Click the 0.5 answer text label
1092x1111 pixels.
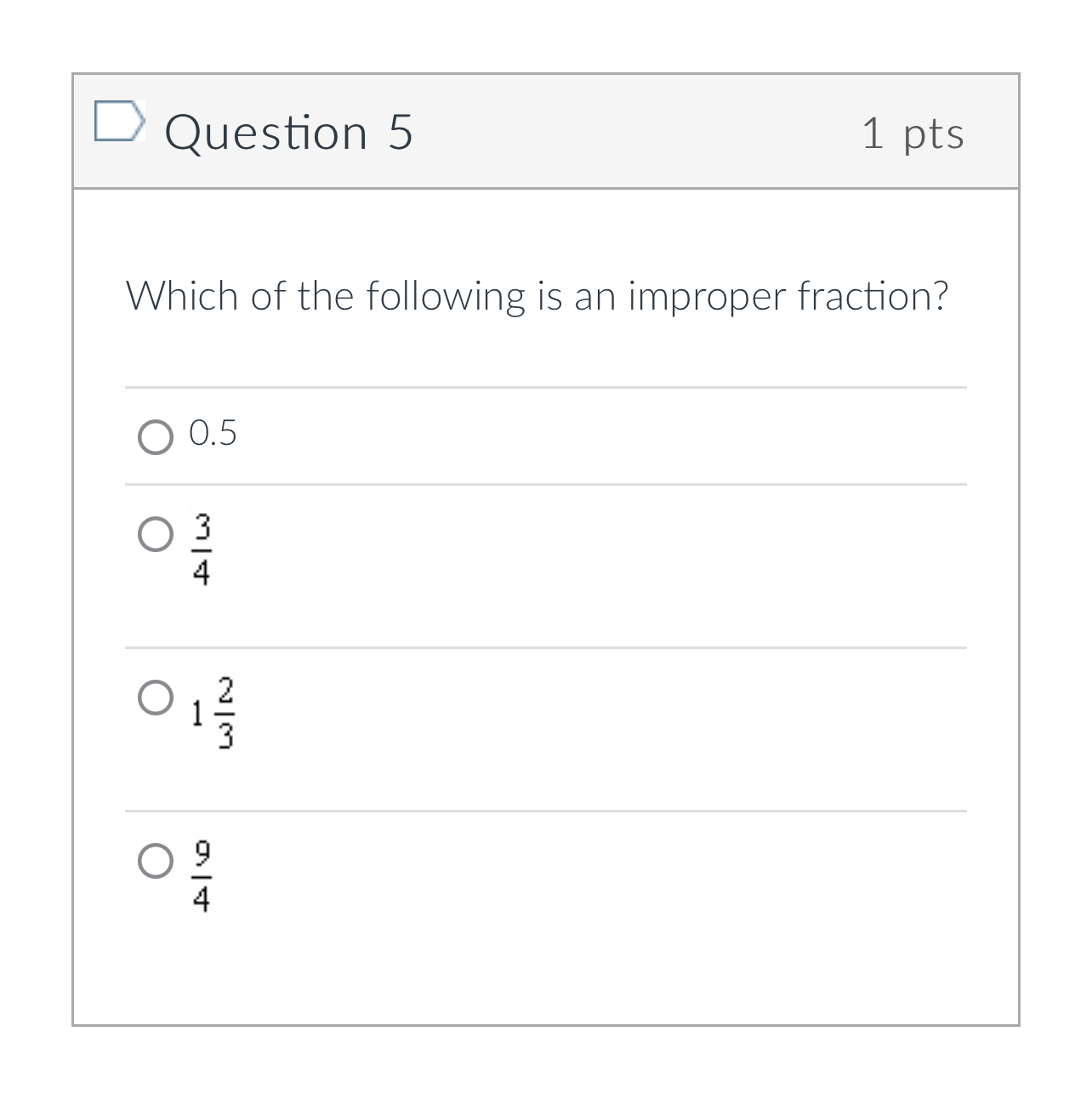(x=213, y=434)
